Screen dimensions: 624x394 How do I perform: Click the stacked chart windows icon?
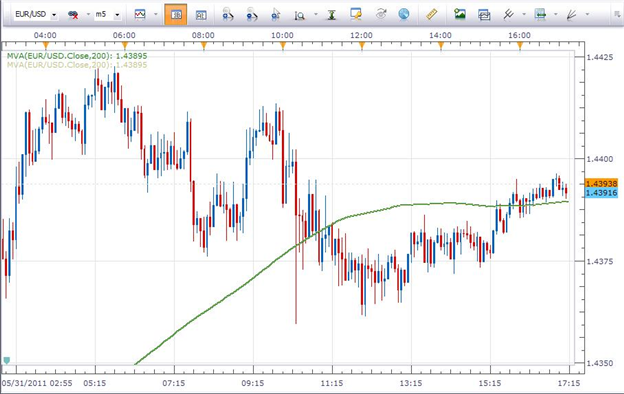[484, 15]
